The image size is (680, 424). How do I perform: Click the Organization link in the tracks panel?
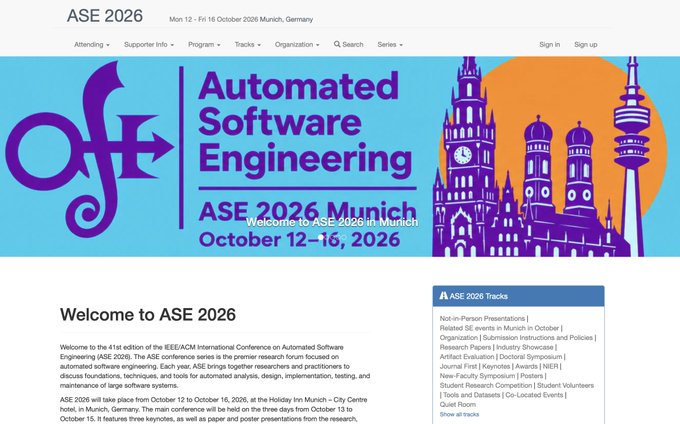pos(459,337)
